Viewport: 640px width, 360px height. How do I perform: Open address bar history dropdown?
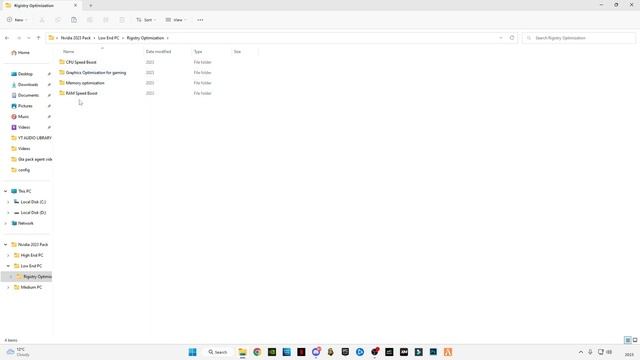pyautogui.click(x=501, y=38)
